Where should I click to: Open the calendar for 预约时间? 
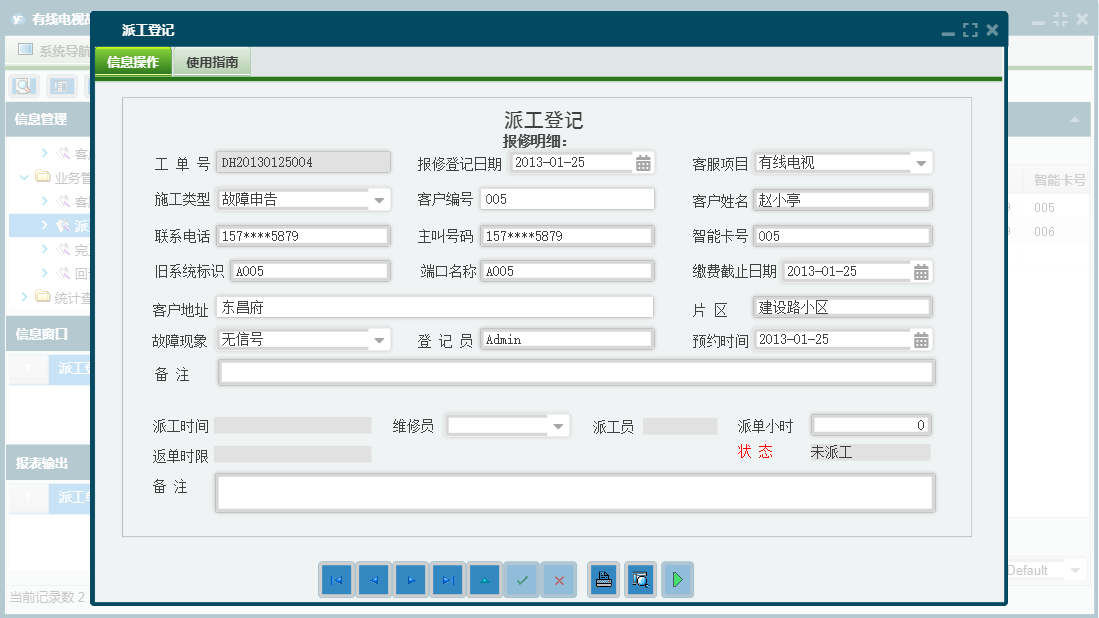pyautogui.click(x=921, y=339)
